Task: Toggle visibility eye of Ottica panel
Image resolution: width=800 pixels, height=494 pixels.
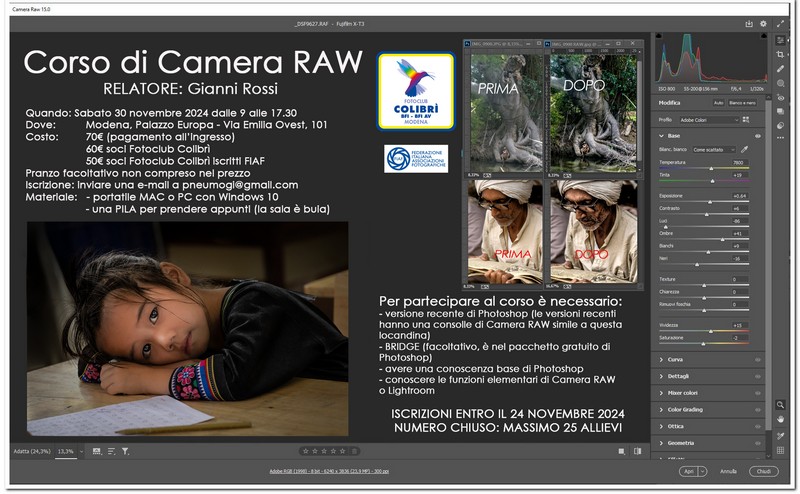Action: coord(758,427)
